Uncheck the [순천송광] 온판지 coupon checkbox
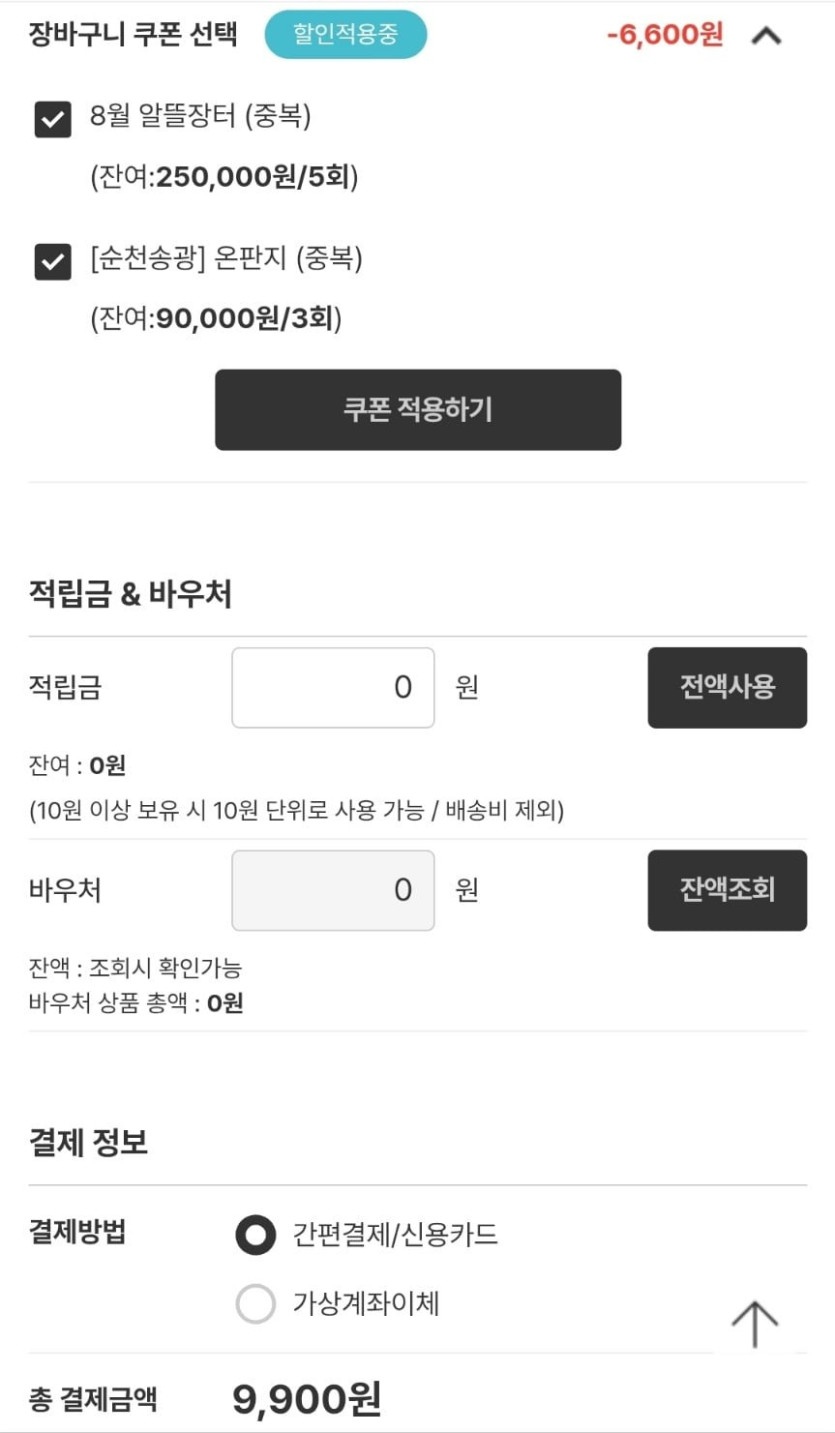This screenshot has width=835, height=1433. tap(53, 262)
